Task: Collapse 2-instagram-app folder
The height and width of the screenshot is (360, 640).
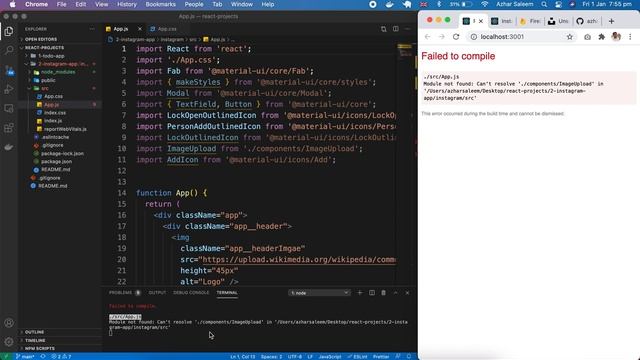Action: (x=62, y=64)
